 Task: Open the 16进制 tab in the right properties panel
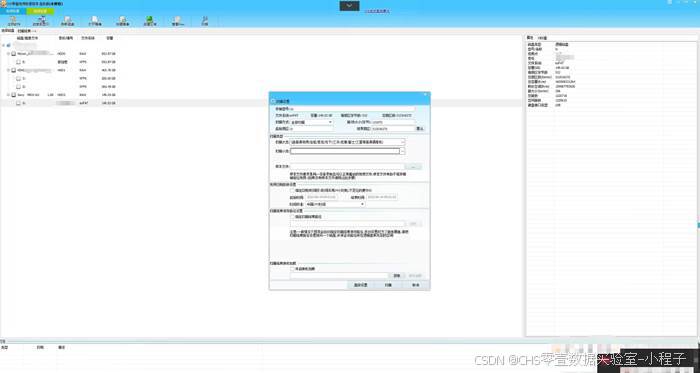(x=542, y=38)
